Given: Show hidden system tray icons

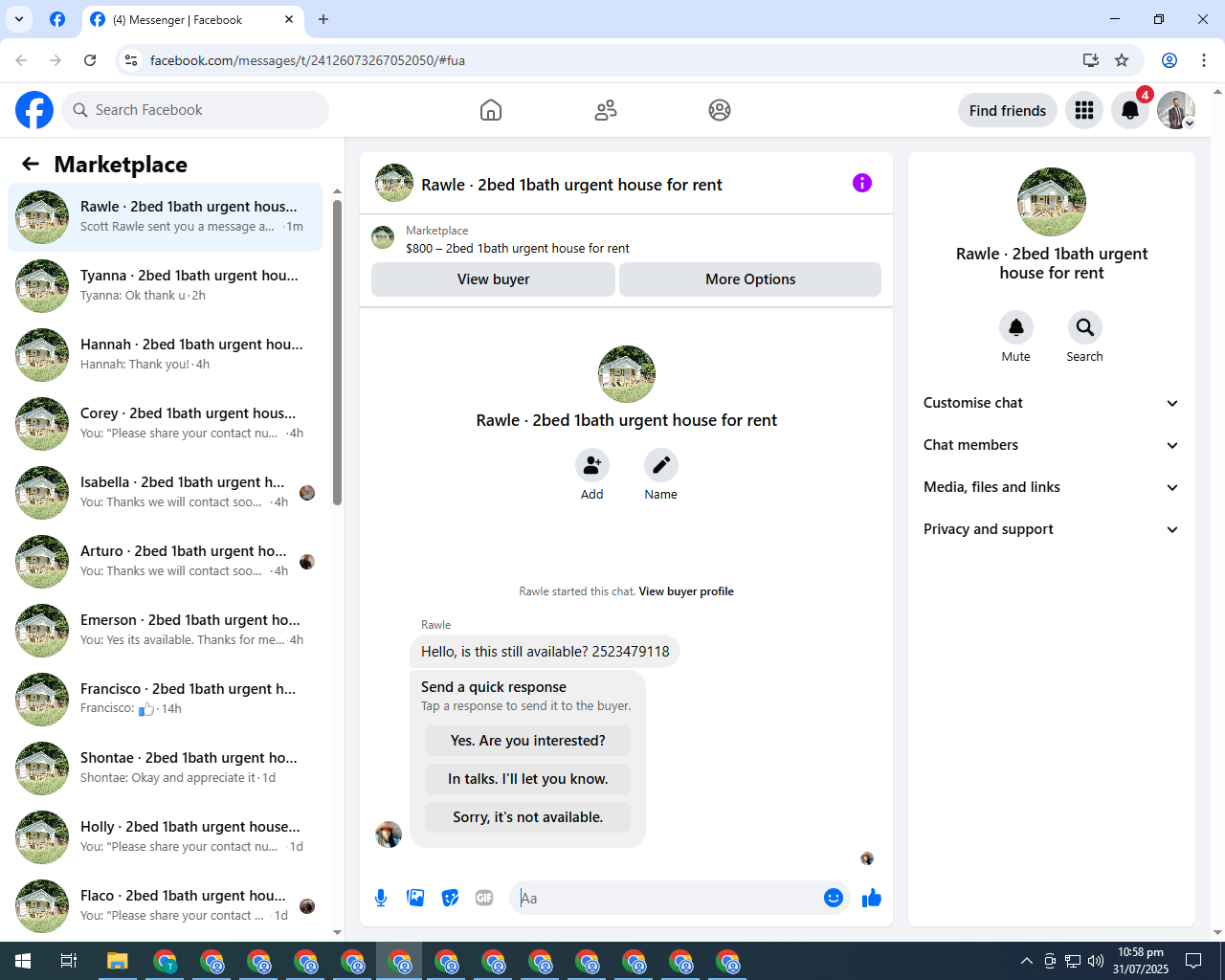Looking at the screenshot, I should 1027,961.
